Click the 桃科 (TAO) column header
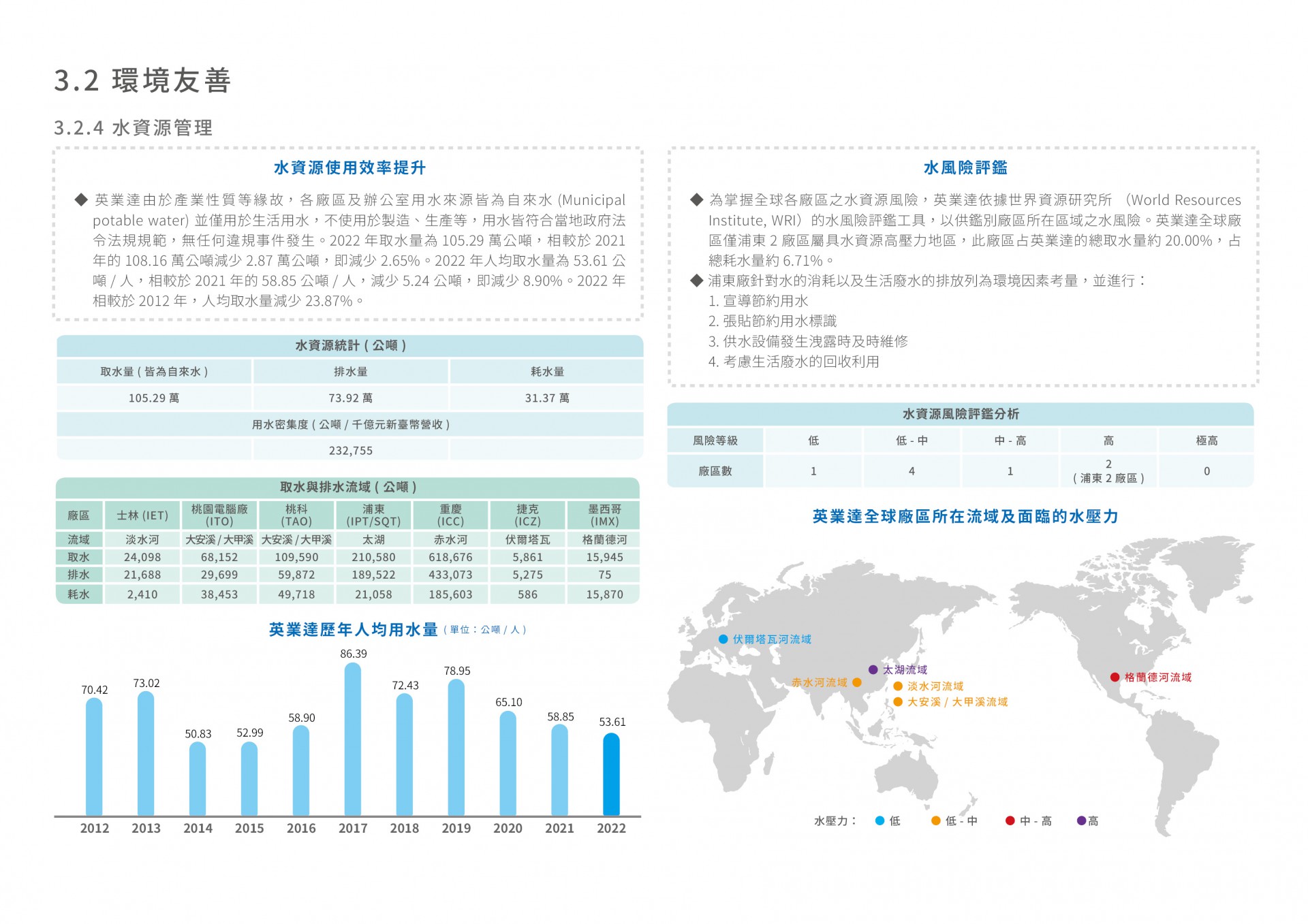This screenshot has width=1308, height=924. (296, 515)
